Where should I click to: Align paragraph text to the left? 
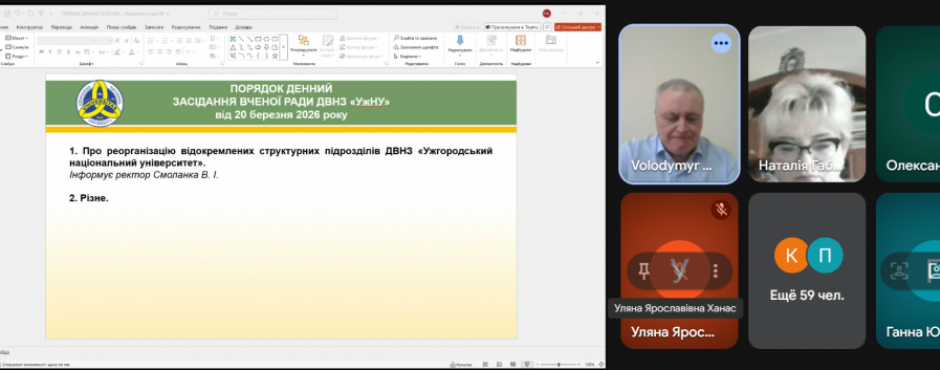[x=150, y=52]
